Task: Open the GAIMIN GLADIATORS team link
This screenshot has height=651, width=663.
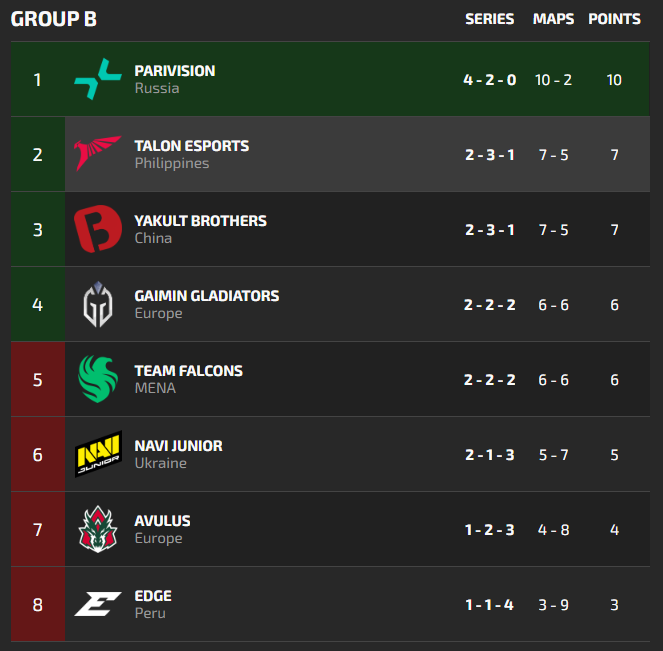Action: pos(207,296)
